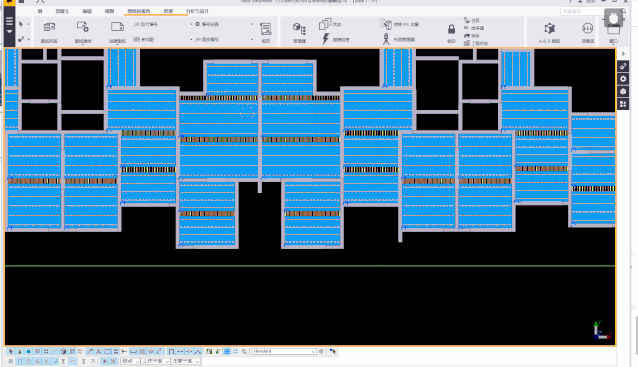Toggle the select-all arrow selection switch
Screen dimensions: 638x367
click(11, 352)
